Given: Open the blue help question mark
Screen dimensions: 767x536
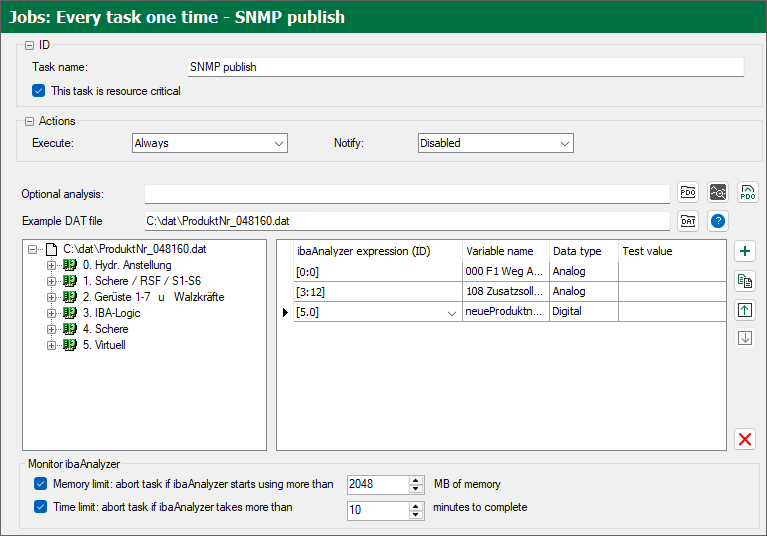Looking at the screenshot, I should coord(718,221).
